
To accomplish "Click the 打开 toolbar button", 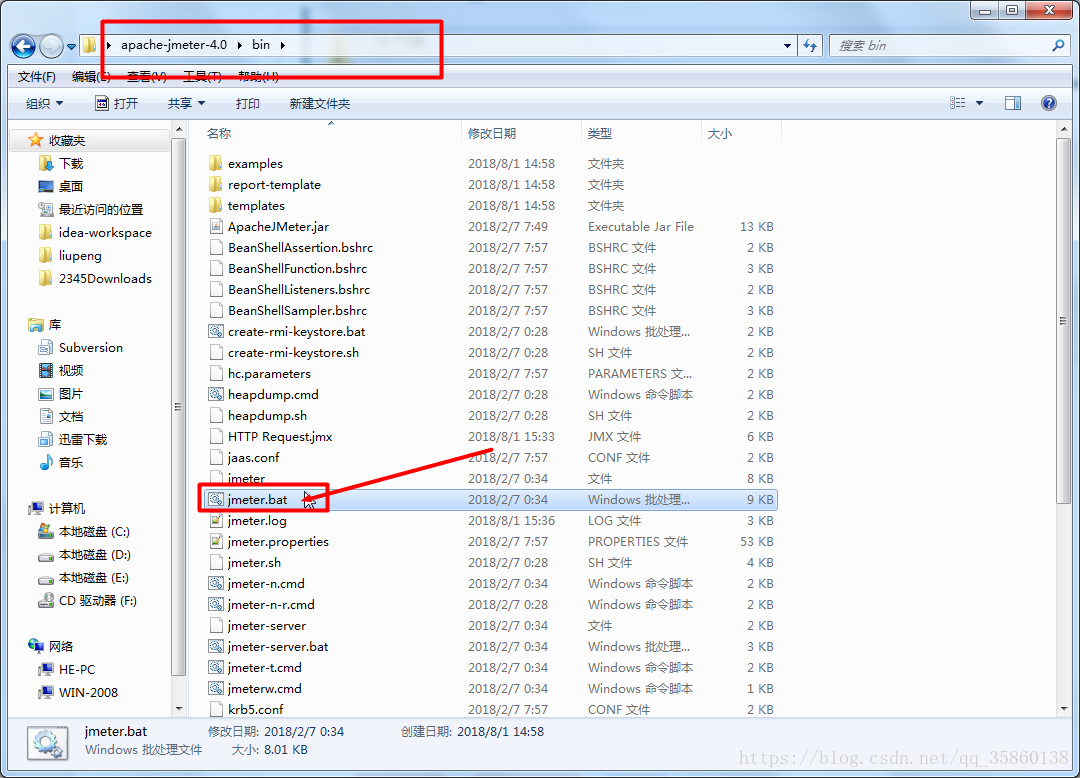I will pyautogui.click(x=116, y=103).
